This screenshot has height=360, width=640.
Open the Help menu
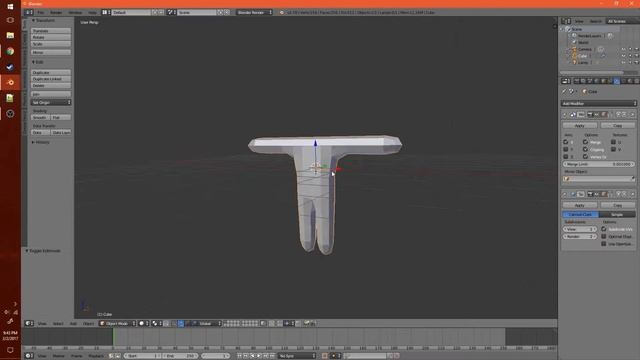[x=92, y=13]
